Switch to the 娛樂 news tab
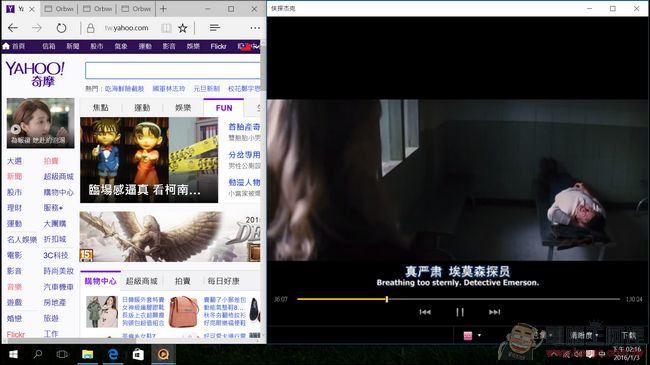The width and height of the screenshot is (650, 365). (x=183, y=108)
